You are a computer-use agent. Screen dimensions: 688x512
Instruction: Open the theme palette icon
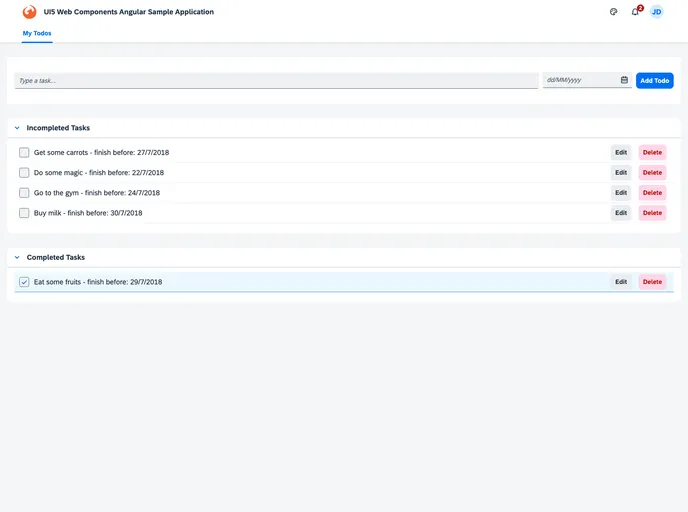coord(613,12)
